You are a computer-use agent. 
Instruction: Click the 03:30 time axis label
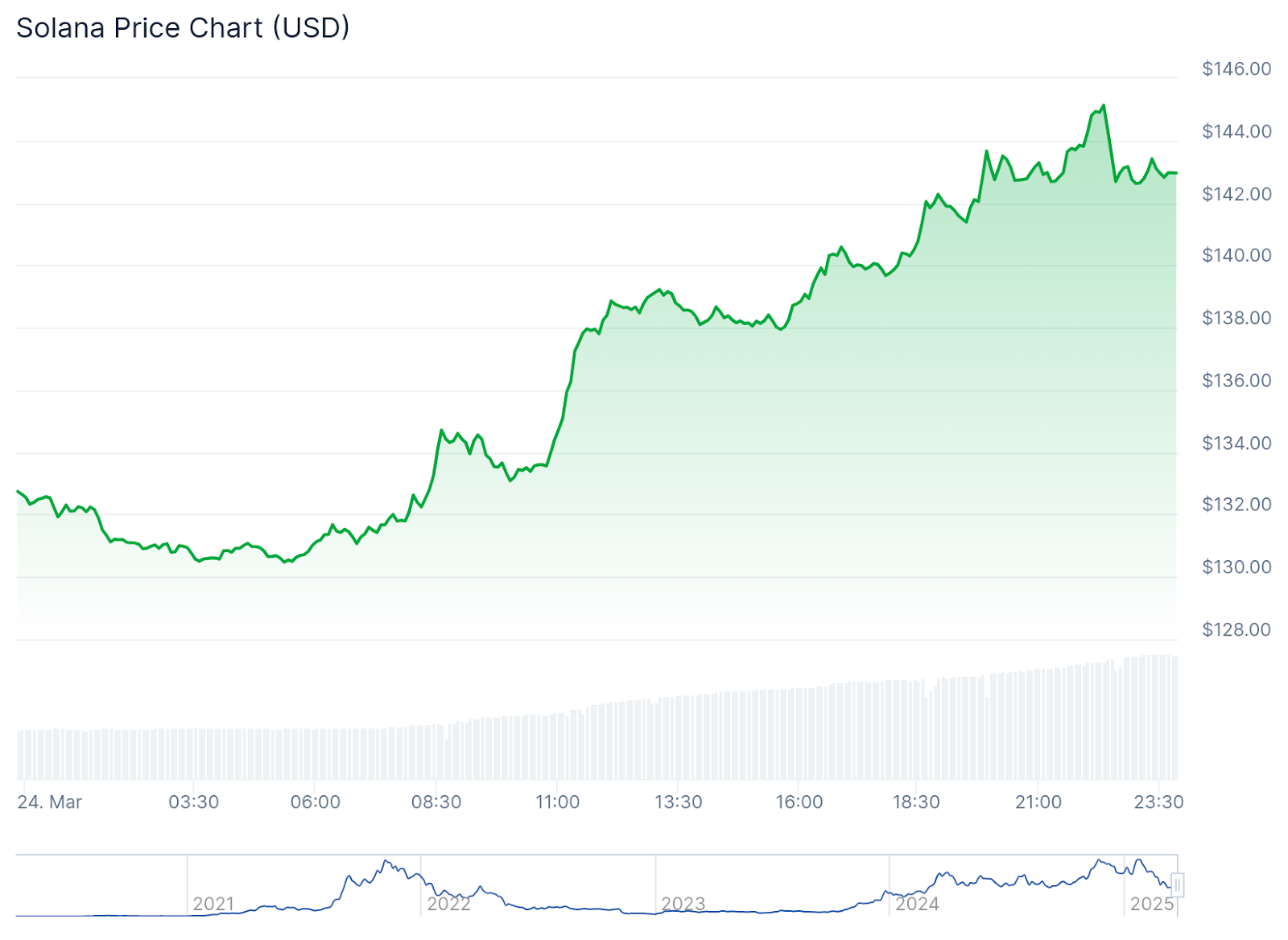tap(194, 802)
